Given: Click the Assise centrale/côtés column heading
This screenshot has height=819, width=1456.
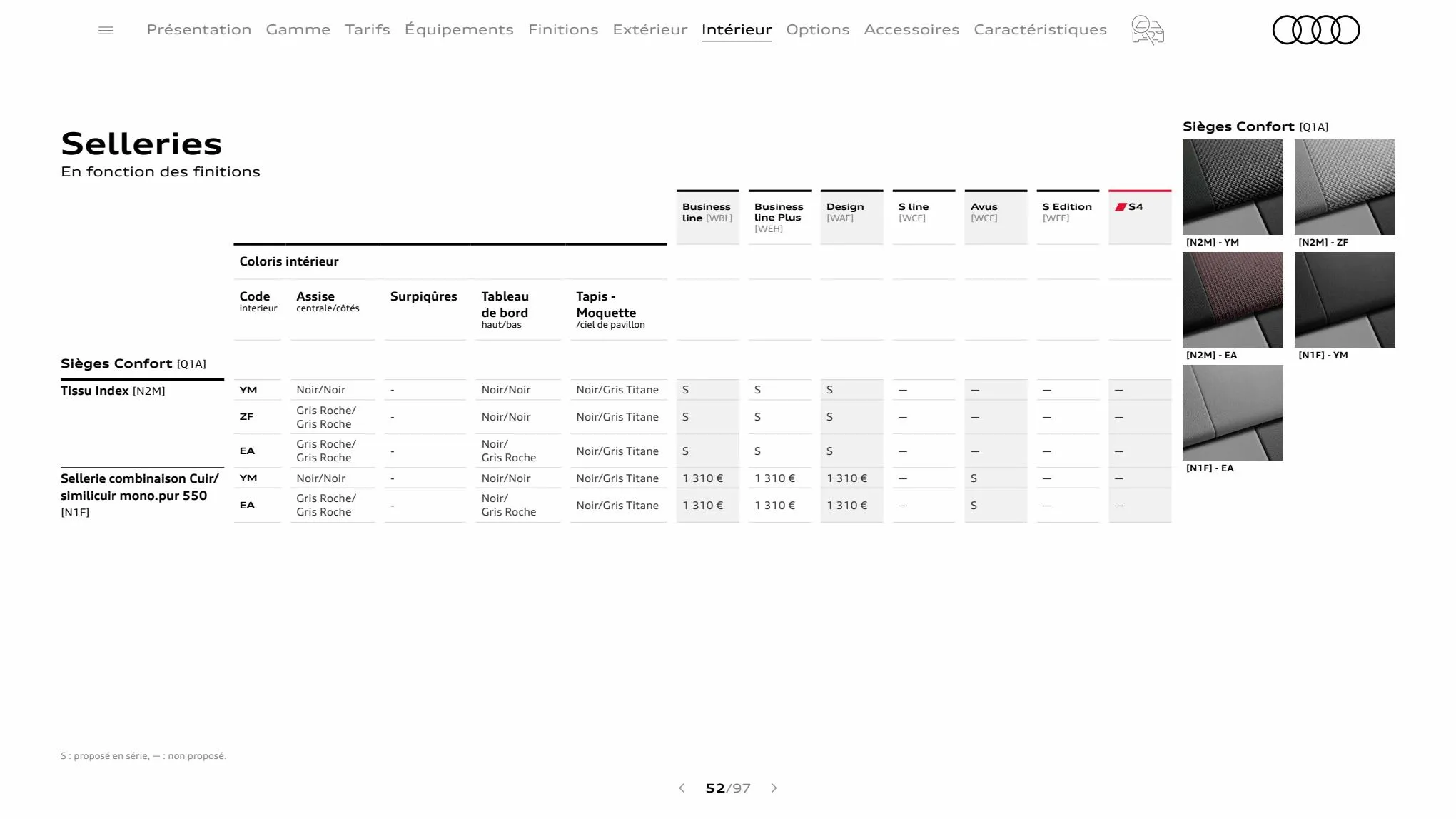Looking at the screenshot, I should (328, 301).
